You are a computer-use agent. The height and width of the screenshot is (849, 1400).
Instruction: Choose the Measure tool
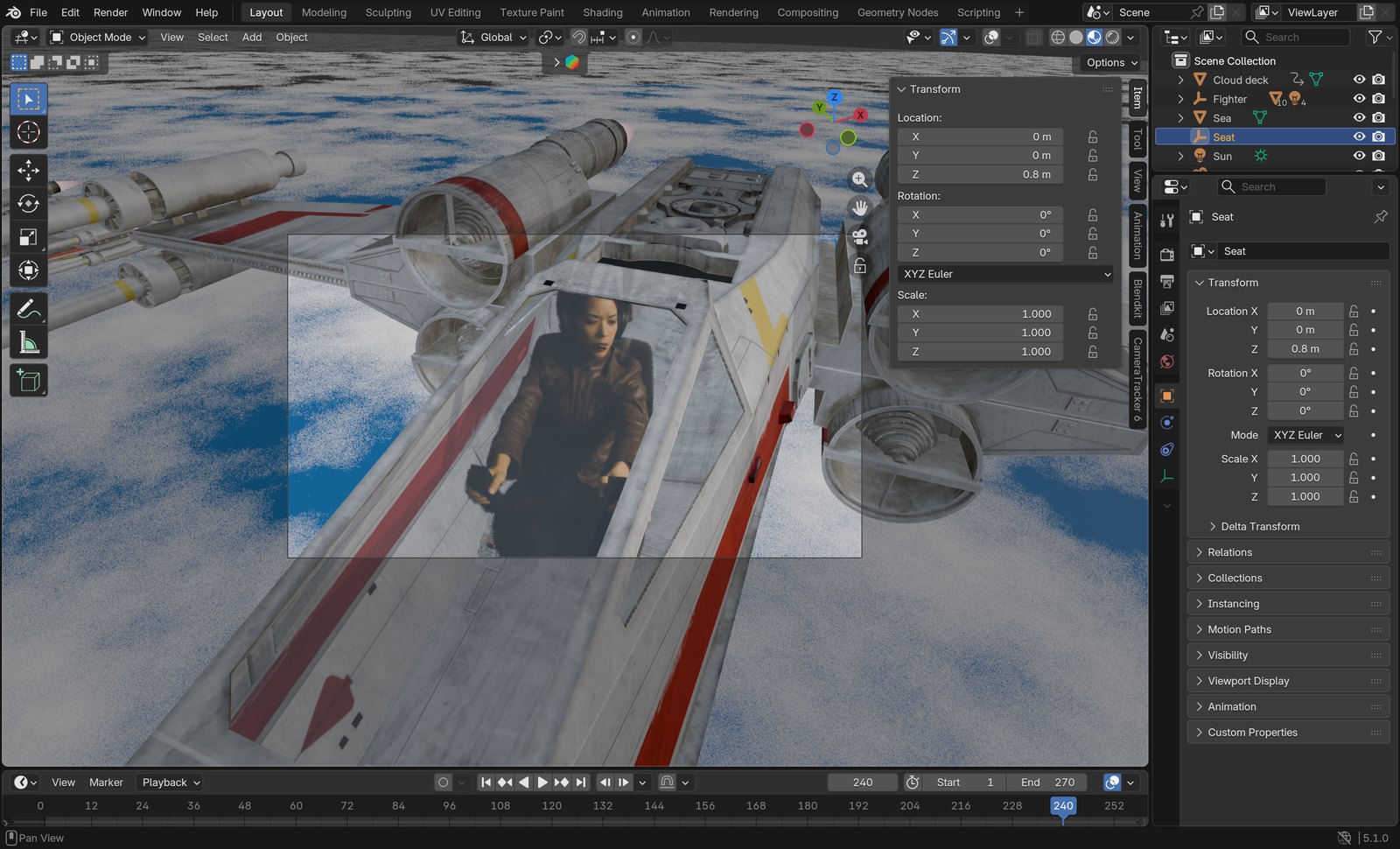click(x=29, y=343)
